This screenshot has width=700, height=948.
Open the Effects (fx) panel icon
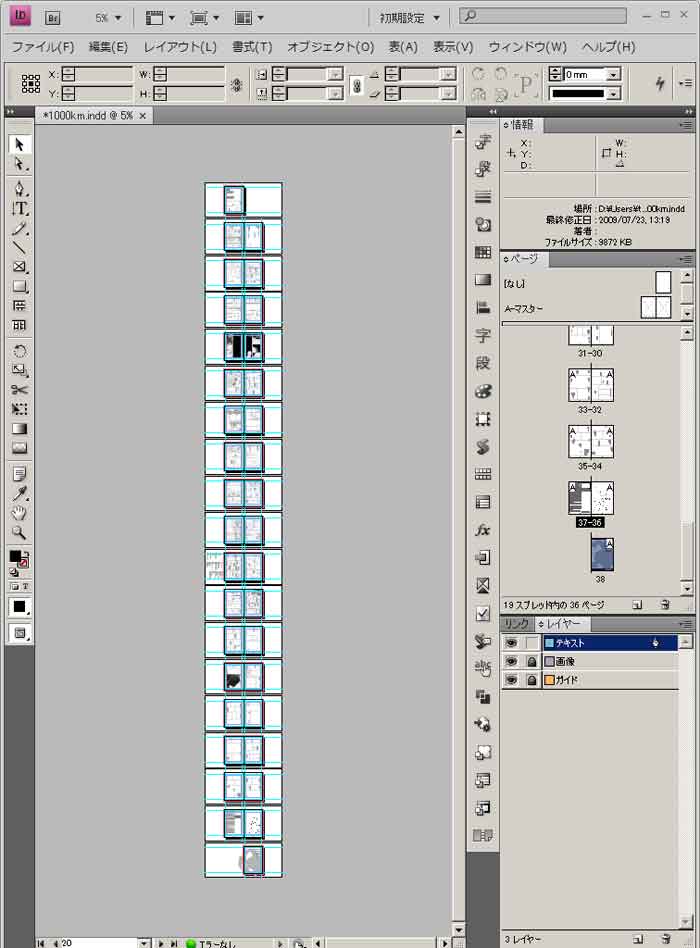click(483, 530)
